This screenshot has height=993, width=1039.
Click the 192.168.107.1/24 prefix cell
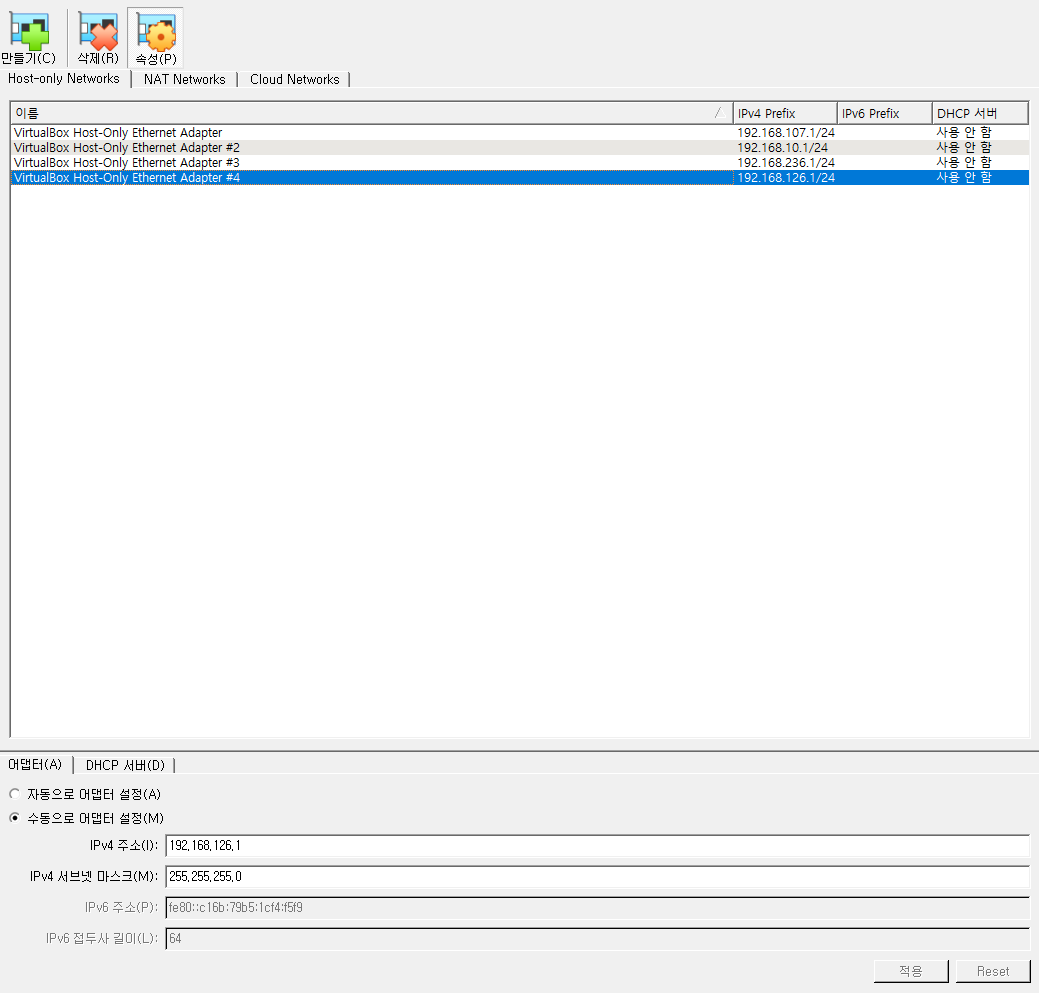tap(786, 132)
